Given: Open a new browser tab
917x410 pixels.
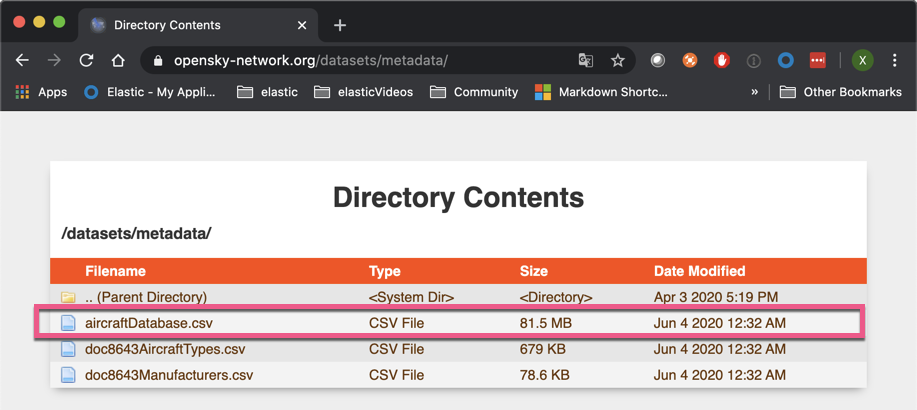Looking at the screenshot, I should coord(340,24).
